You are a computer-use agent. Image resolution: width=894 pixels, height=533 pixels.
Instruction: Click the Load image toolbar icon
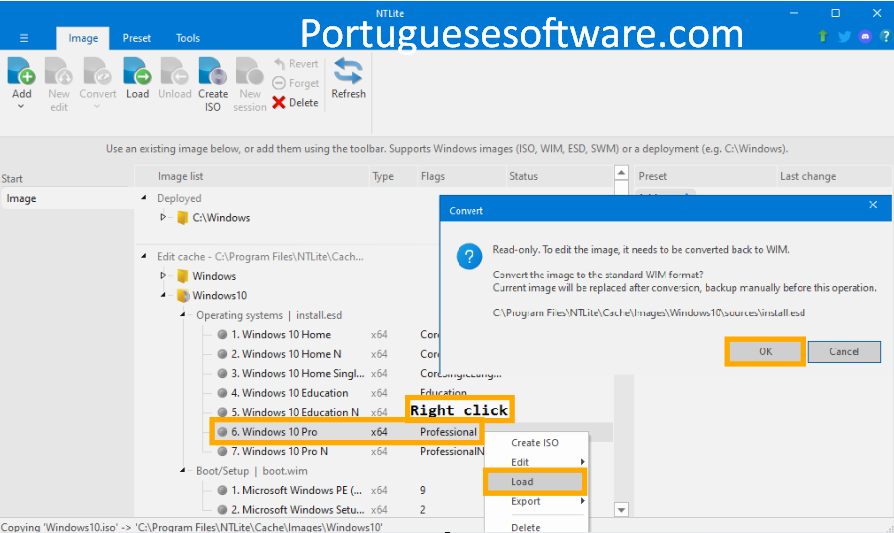(x=137, y=73)
